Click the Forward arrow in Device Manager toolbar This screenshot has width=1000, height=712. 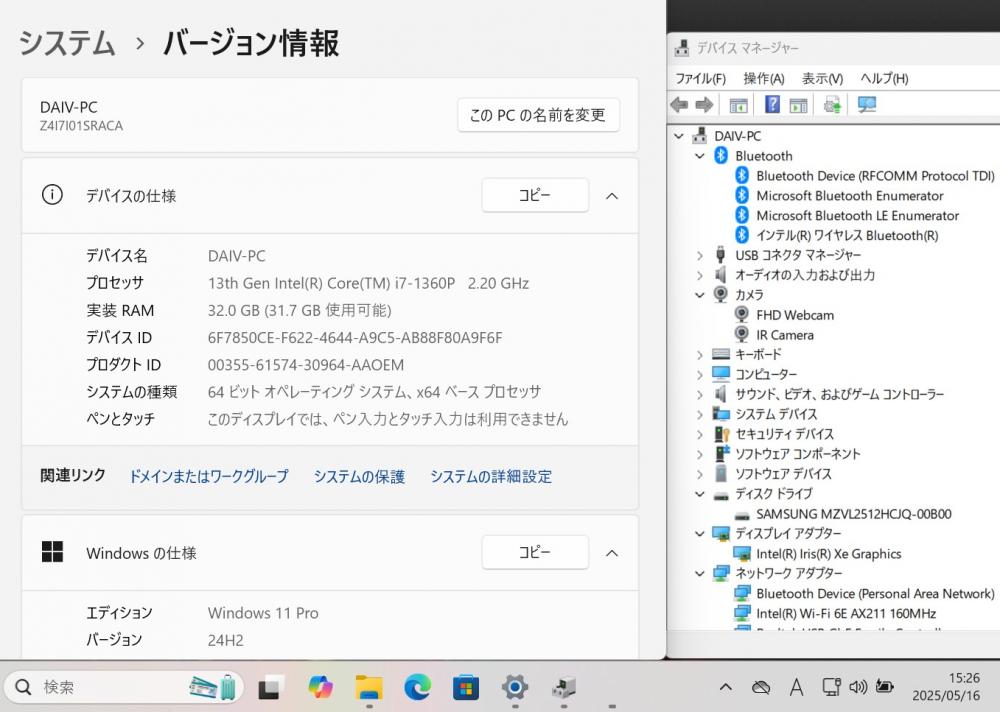[x=704, y=105]
